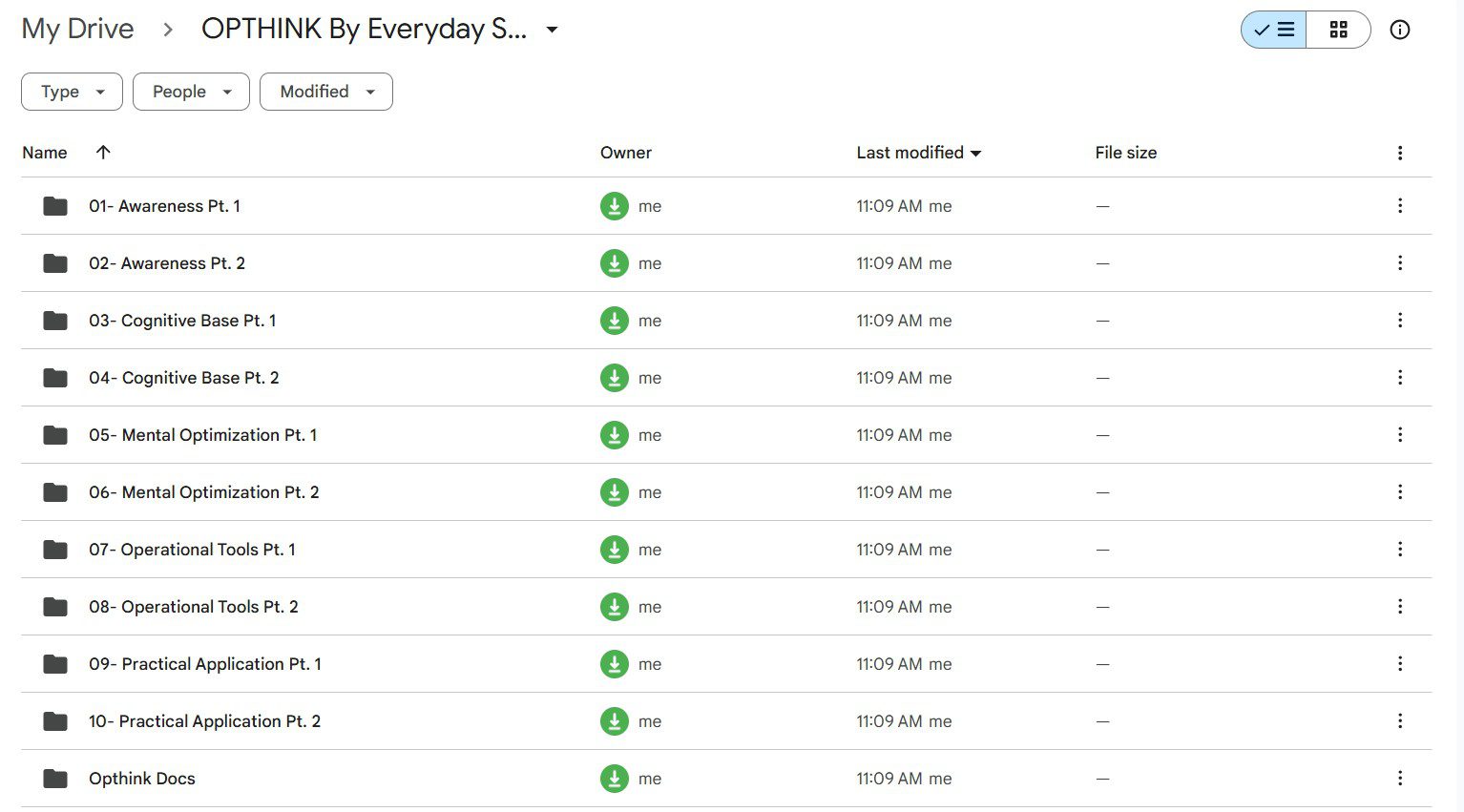This screenshot has width=1464, height=812.
Task: Open more actions for 01- Awareness Pt. 1
Action: (x=1400, y=206)
